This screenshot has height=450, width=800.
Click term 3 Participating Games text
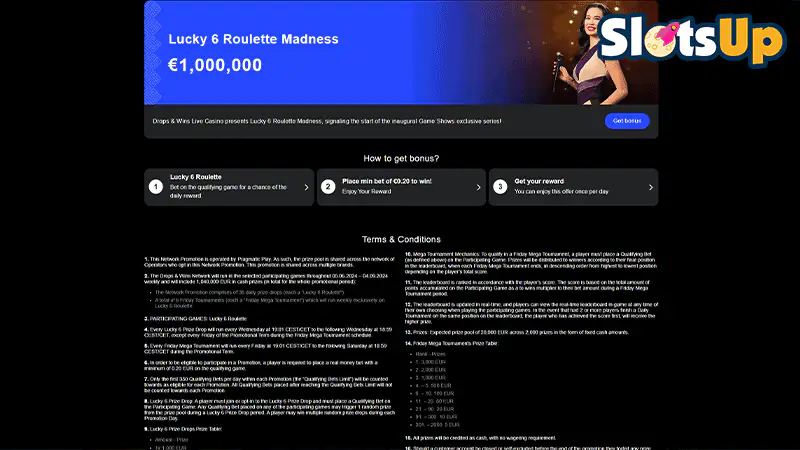tap(195, 318)
